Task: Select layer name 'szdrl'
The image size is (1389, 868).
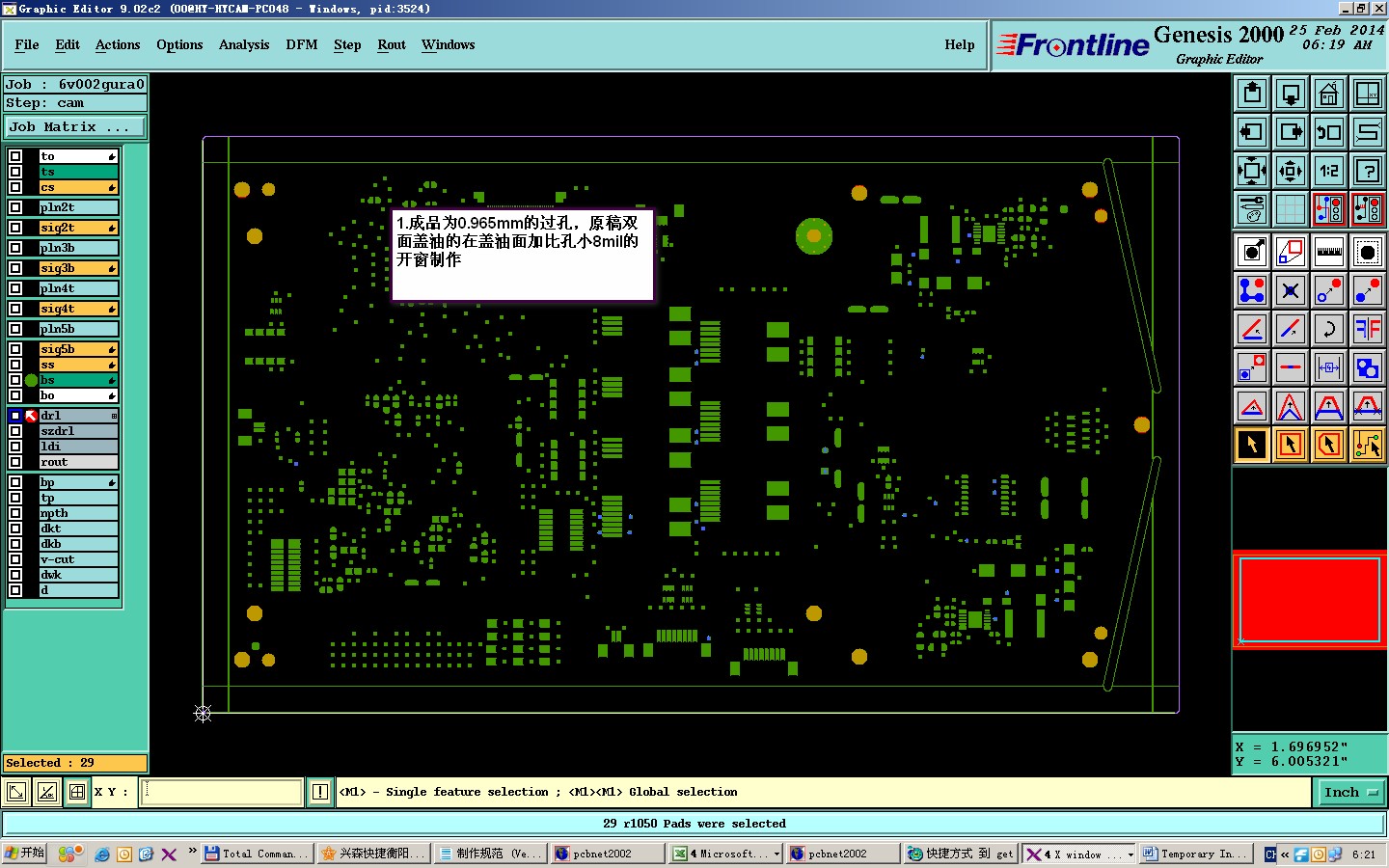Action: (x=78, y=431)
